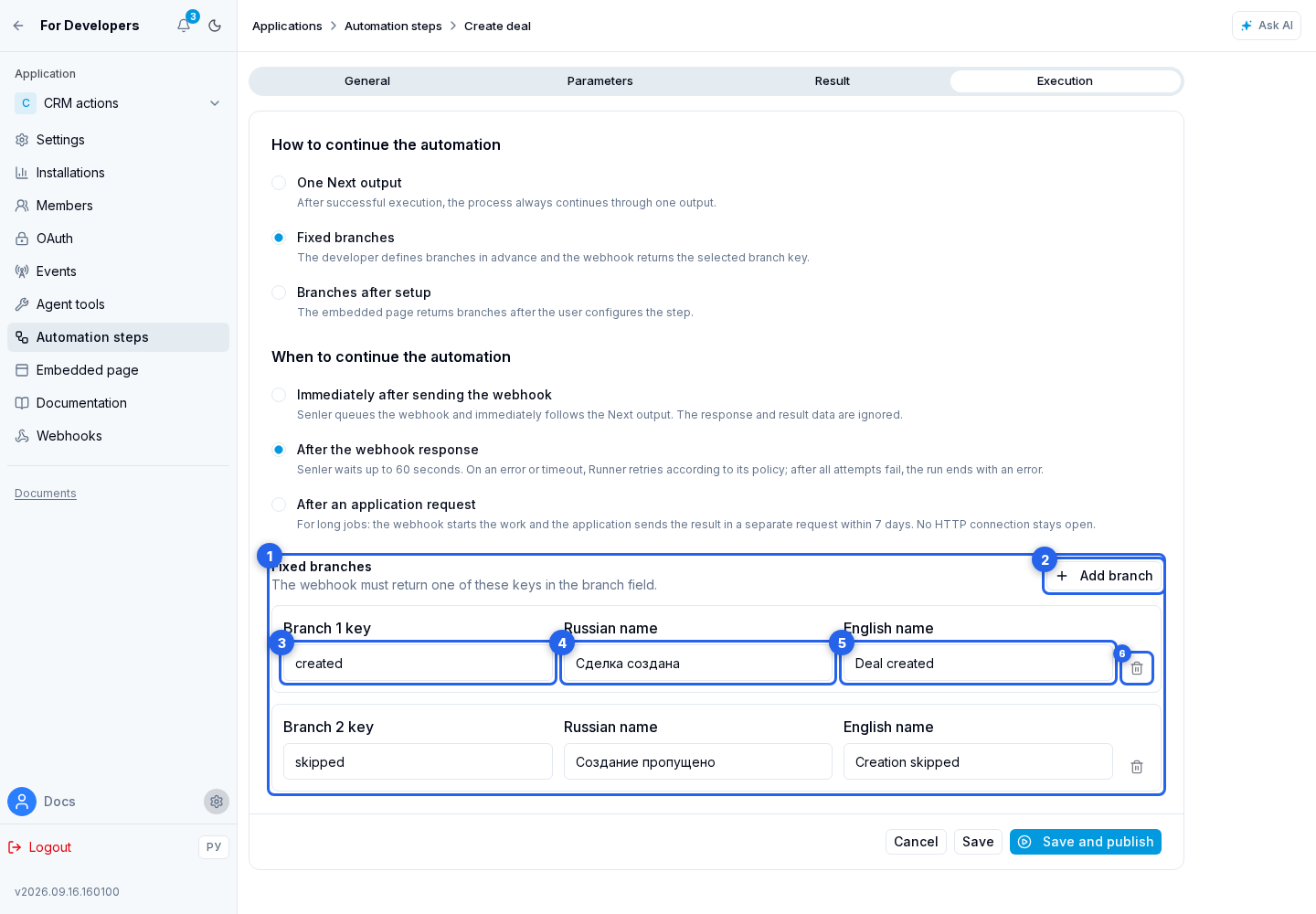Edit the 'Creation skipped' English name field
Viewport: 1316px width, 914px height.
point(978,761)
